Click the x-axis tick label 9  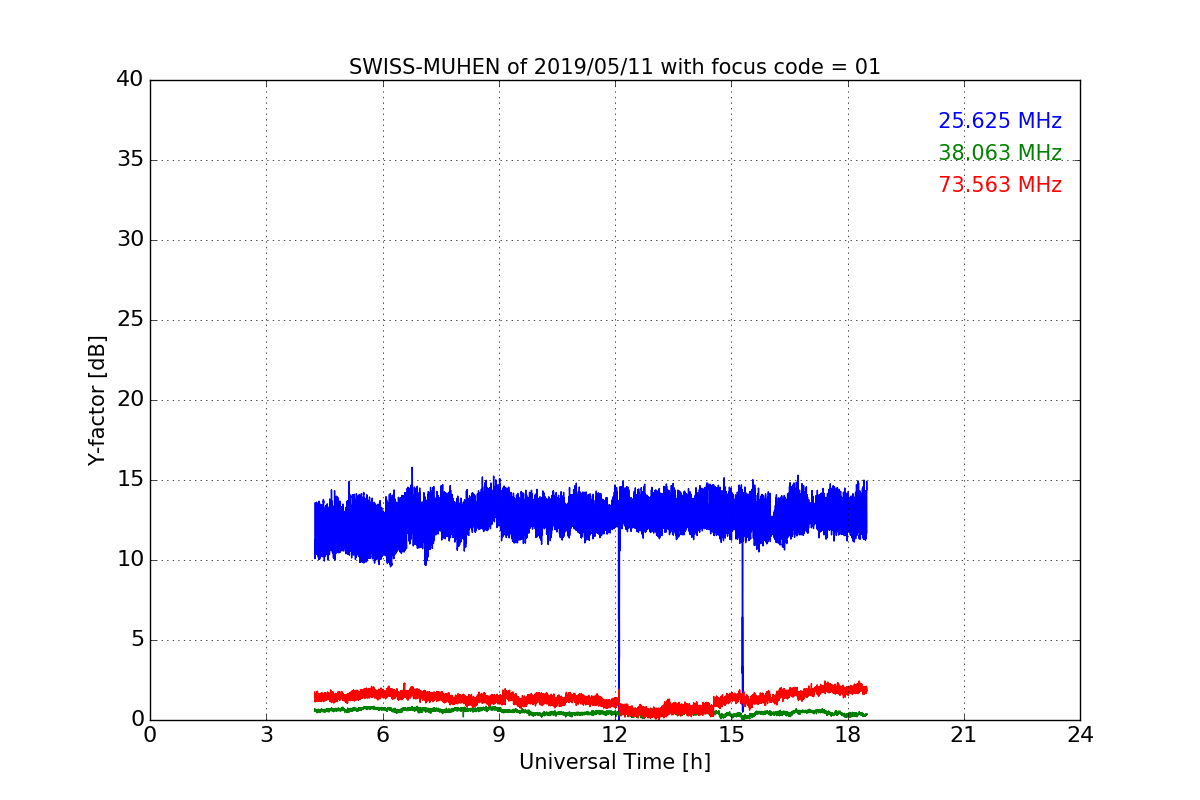pyautogui.click(x=499, y=735)
